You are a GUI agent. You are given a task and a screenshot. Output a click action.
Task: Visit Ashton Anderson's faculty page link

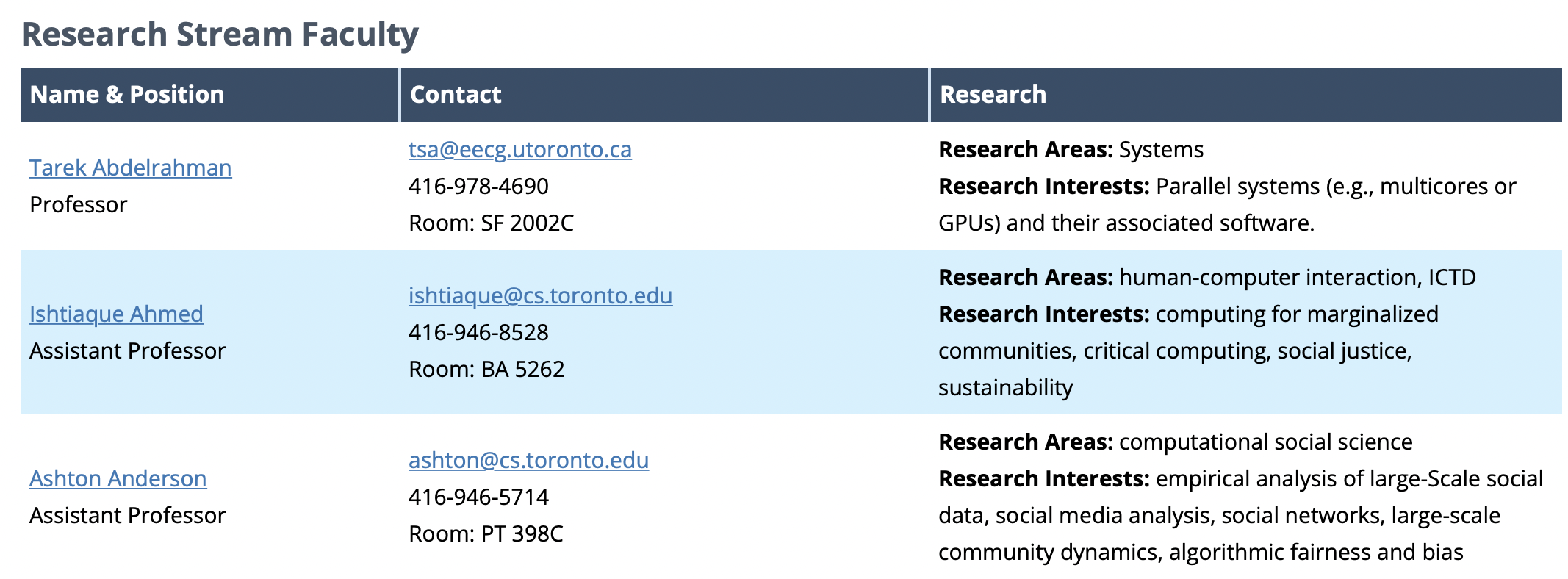[x=118, y=478]
